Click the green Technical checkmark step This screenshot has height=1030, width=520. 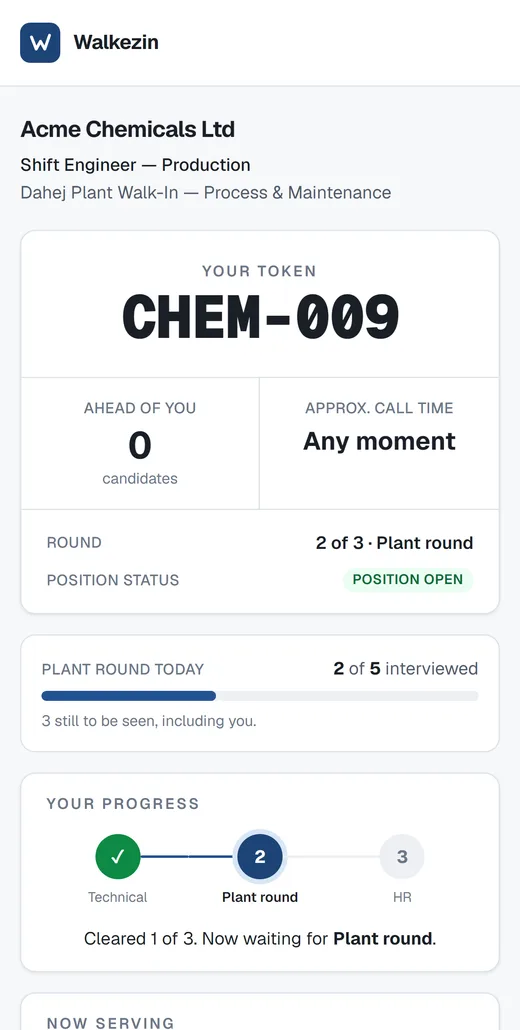[118, 857]
